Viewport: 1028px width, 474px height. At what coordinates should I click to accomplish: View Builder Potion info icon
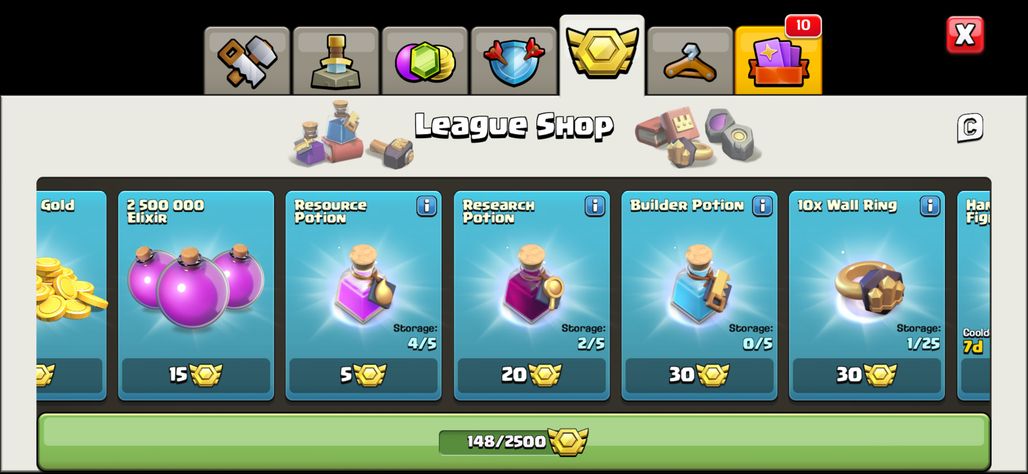point(762,207)
